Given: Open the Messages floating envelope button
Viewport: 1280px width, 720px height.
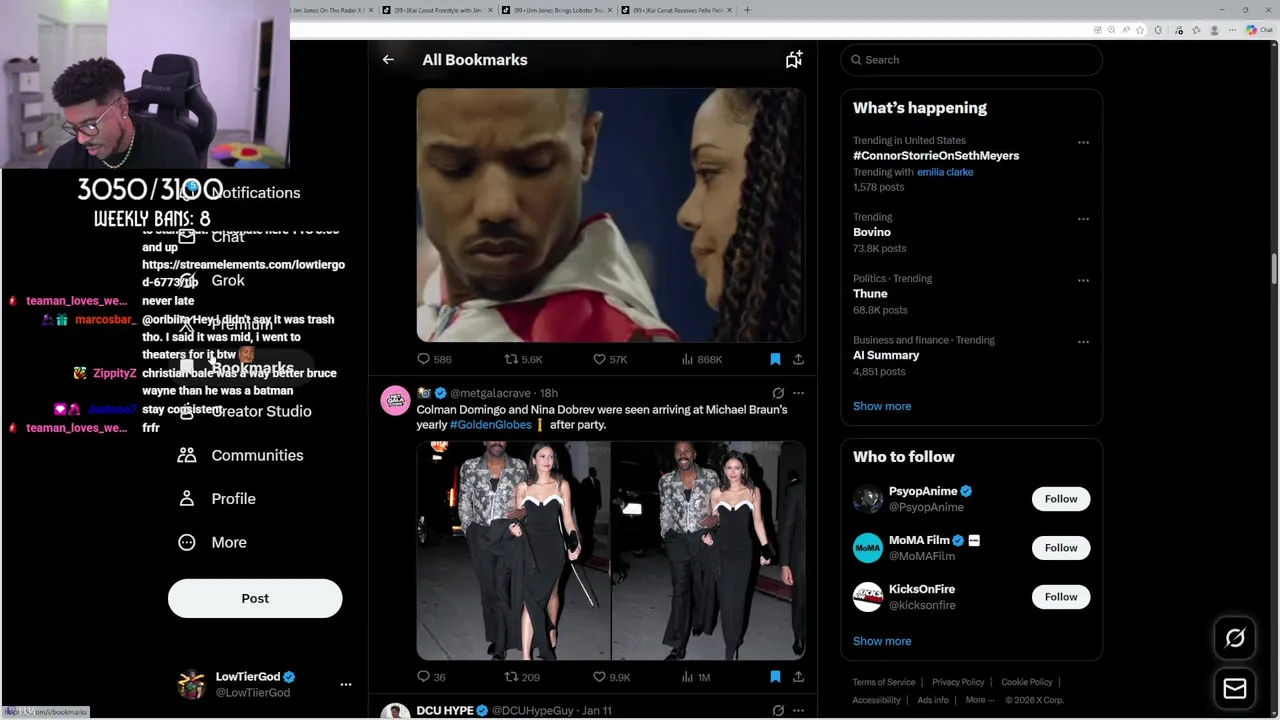Looking at the screenshot, I should [x=1235, y=689].
